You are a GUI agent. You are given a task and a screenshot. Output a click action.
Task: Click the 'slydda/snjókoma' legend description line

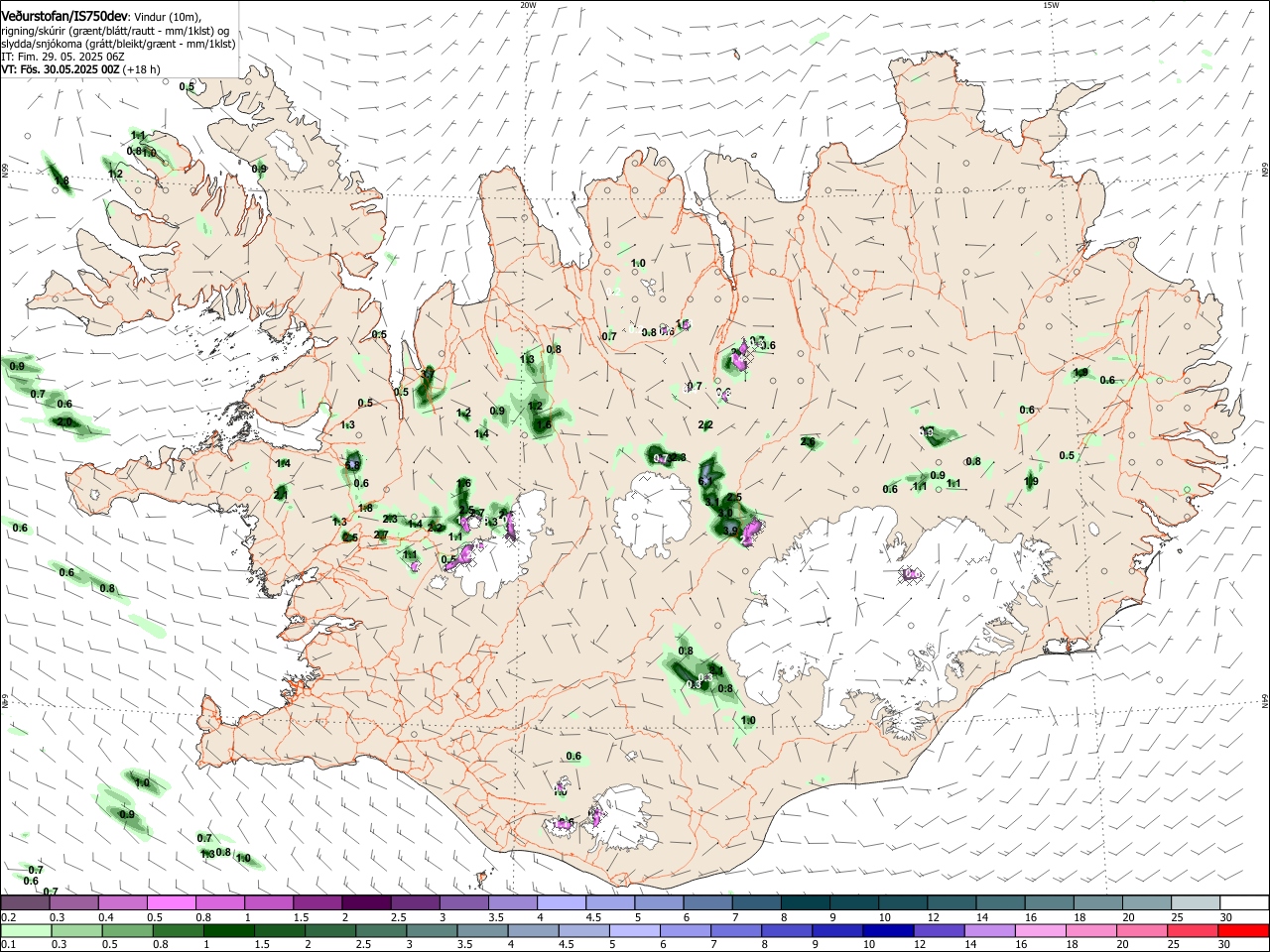pos(118,44)
